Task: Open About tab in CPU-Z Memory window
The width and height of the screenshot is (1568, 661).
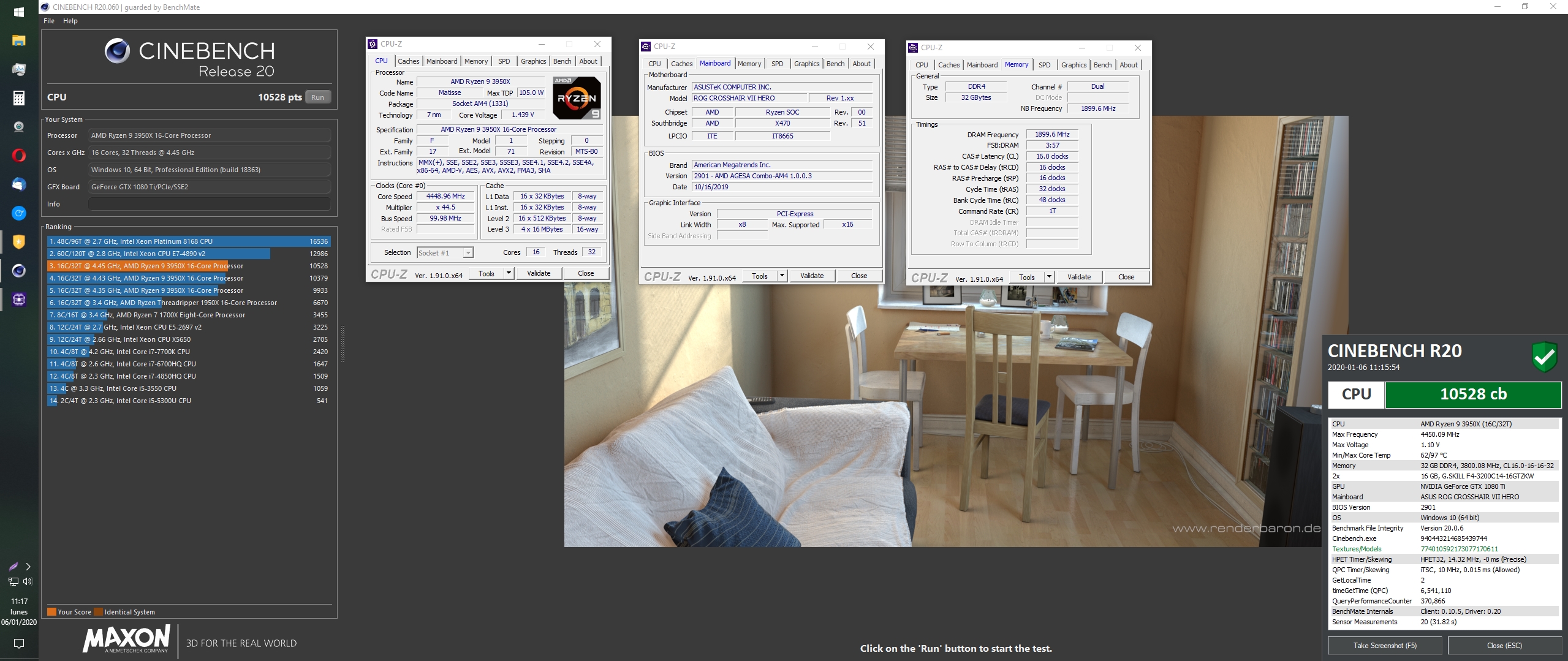Action: 1129,65
